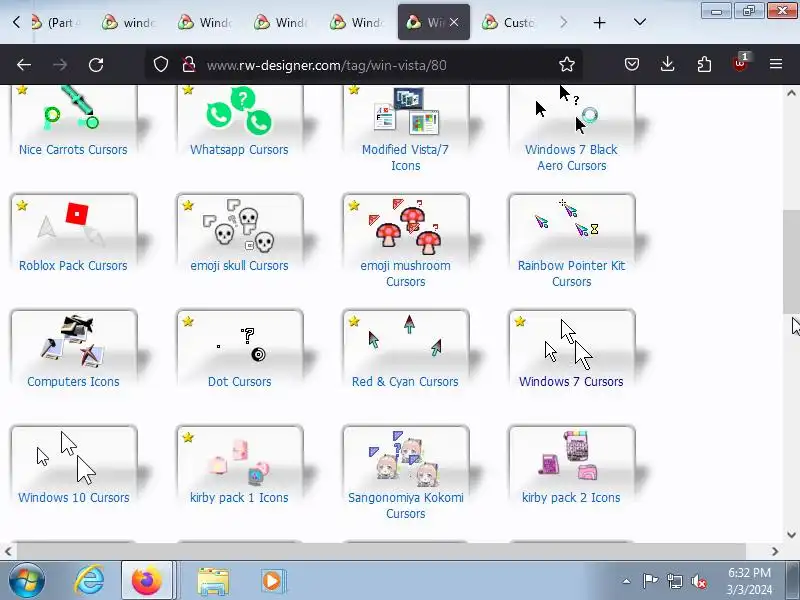Switch to the lowercase 'windc' tab

click(130, 22)
